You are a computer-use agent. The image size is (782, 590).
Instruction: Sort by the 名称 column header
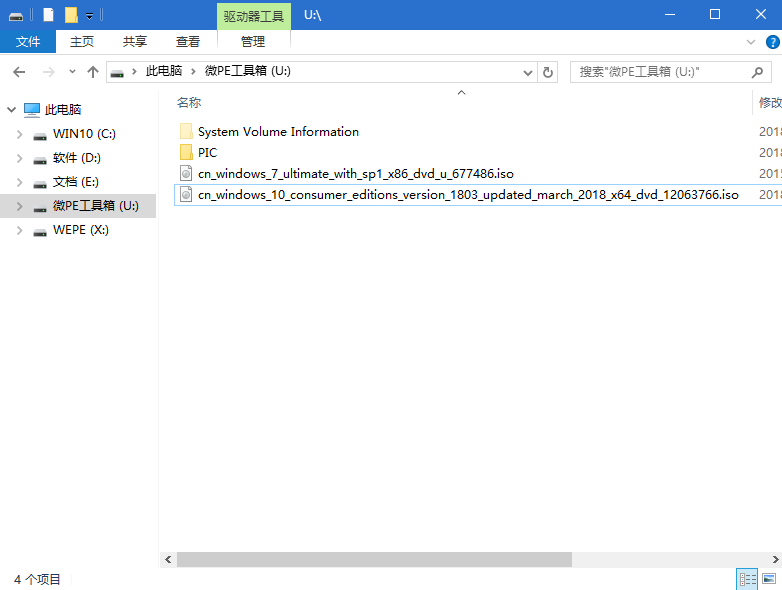pos(189,103)
